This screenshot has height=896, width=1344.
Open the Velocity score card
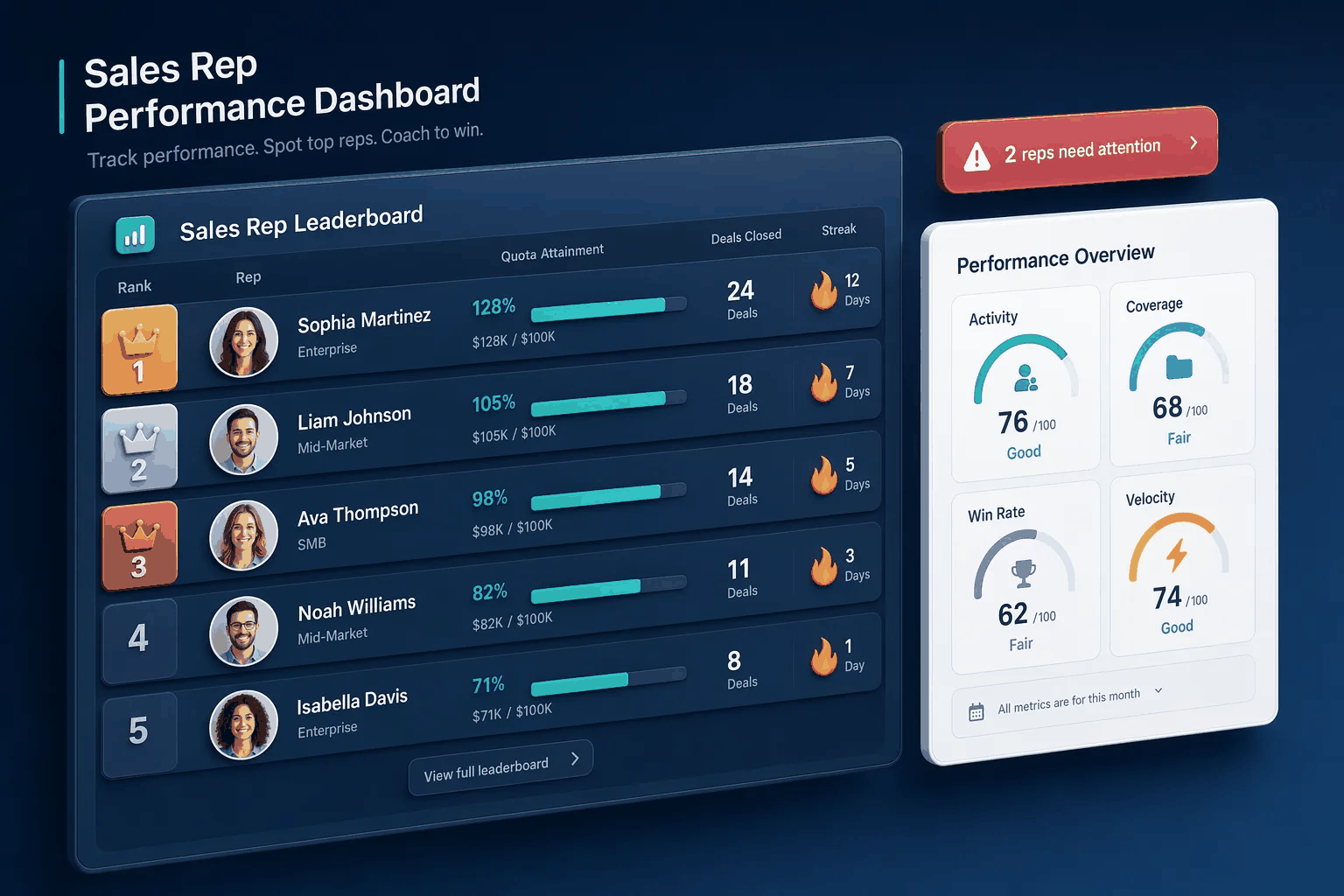click(1182, 561)
